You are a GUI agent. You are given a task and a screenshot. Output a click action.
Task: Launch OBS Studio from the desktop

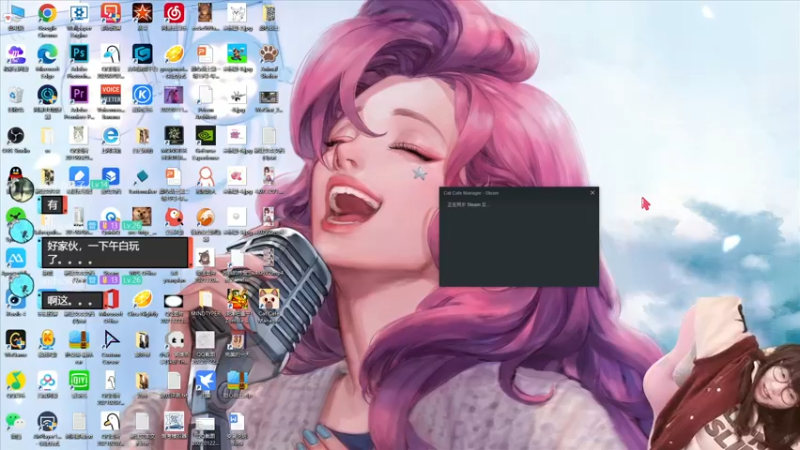point(15,136)
